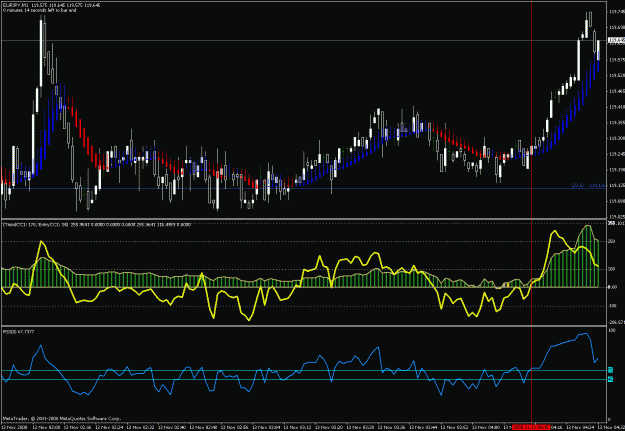Click the -100 level label on the CCI scale

point(613,306)
